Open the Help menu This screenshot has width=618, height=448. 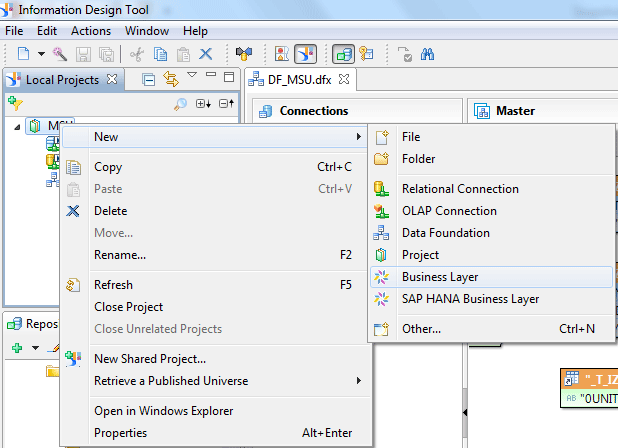[195, 31]
